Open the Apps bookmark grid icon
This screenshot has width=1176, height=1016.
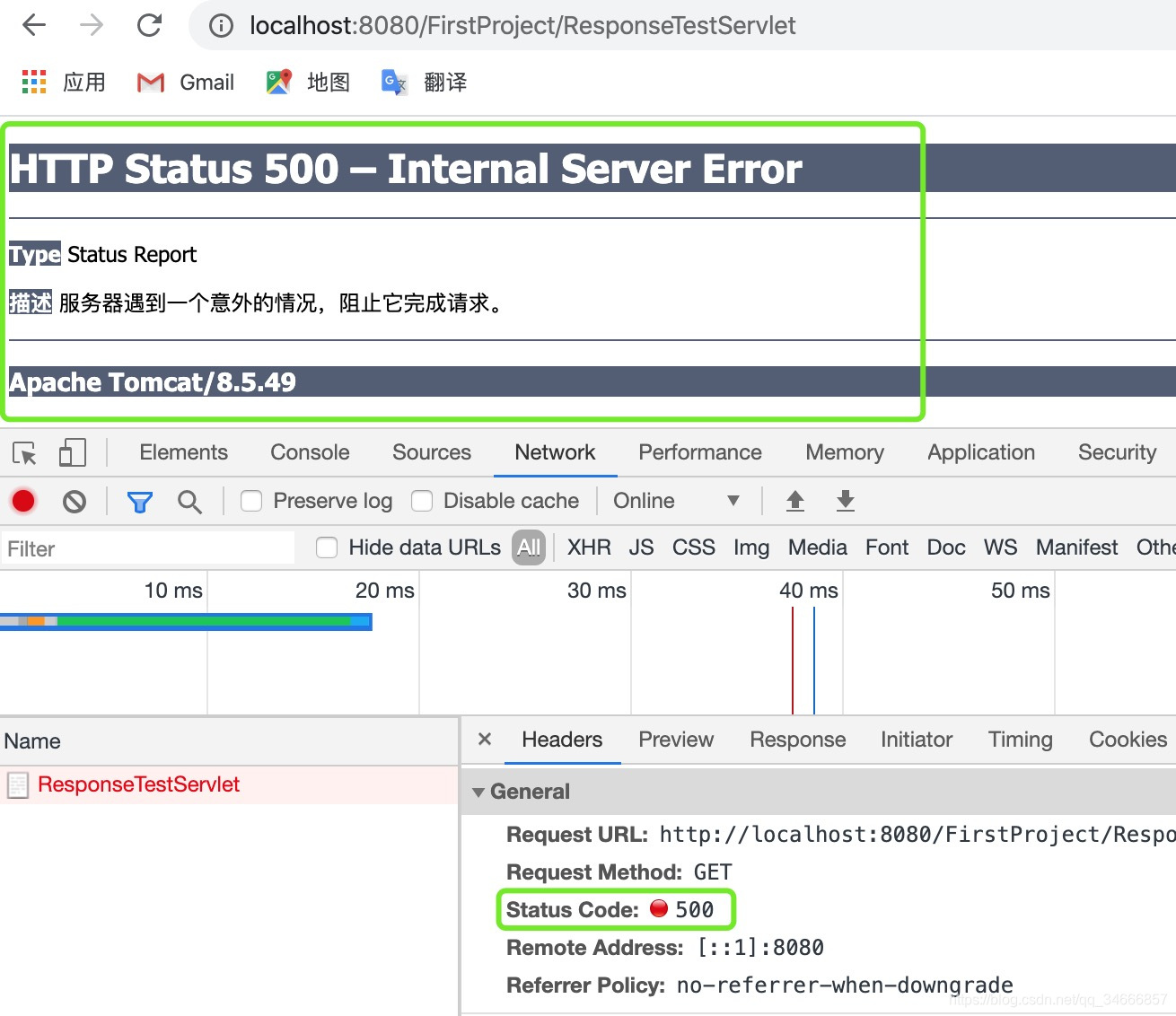click(34, 82)
